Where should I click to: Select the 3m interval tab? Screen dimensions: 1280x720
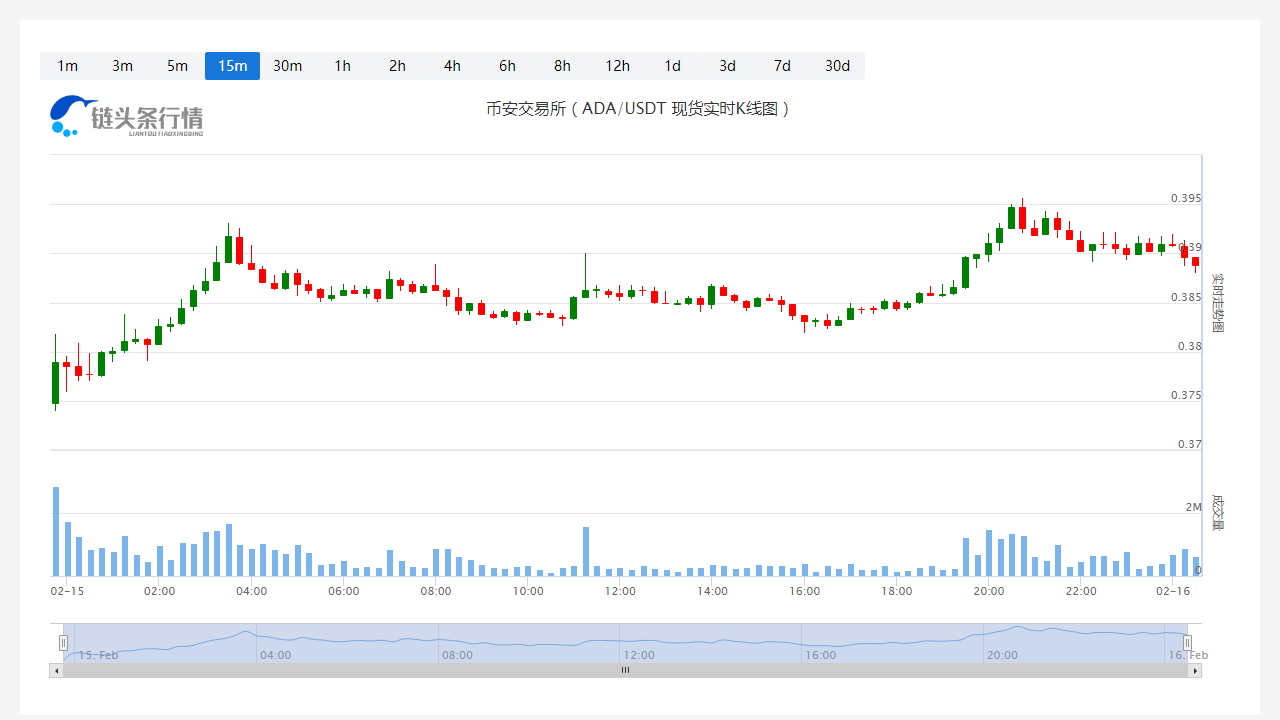point(122,66)
